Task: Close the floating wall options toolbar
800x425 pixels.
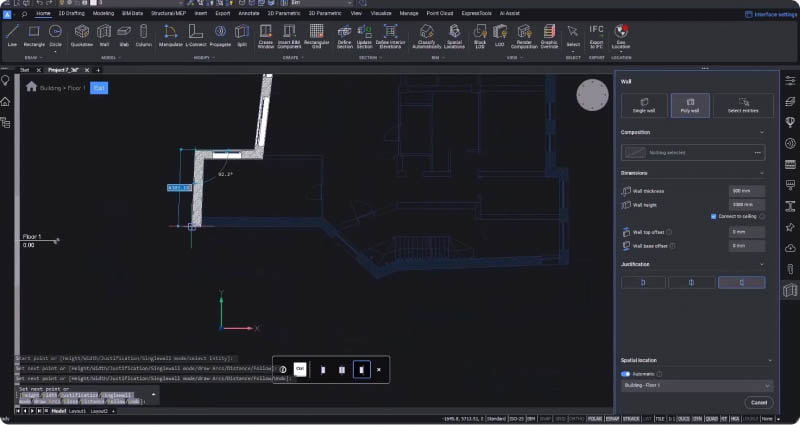Action: [x=379, y=370]
